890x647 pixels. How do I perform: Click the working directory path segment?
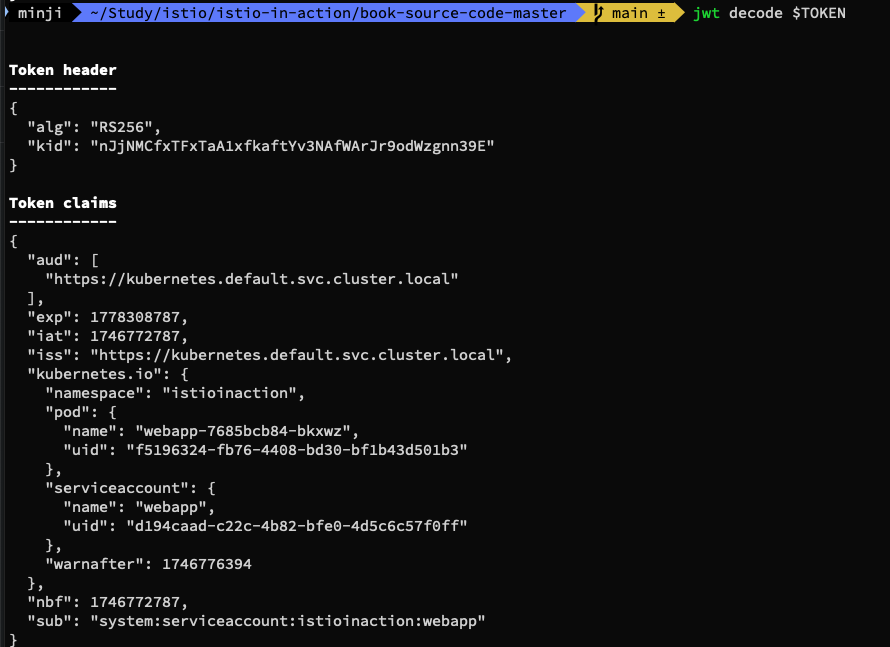coord(328,12)
